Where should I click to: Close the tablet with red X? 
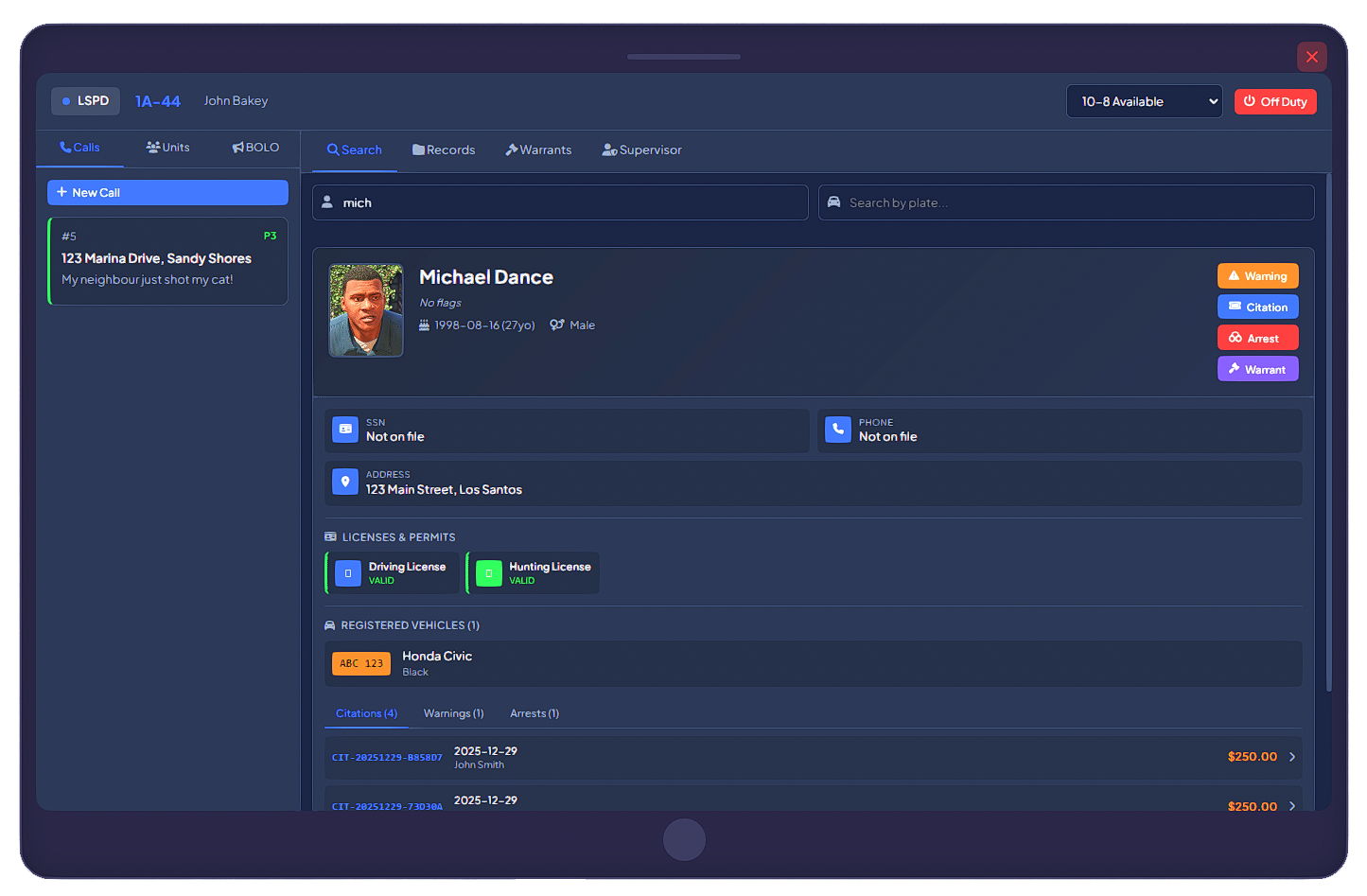[1312, 57]
